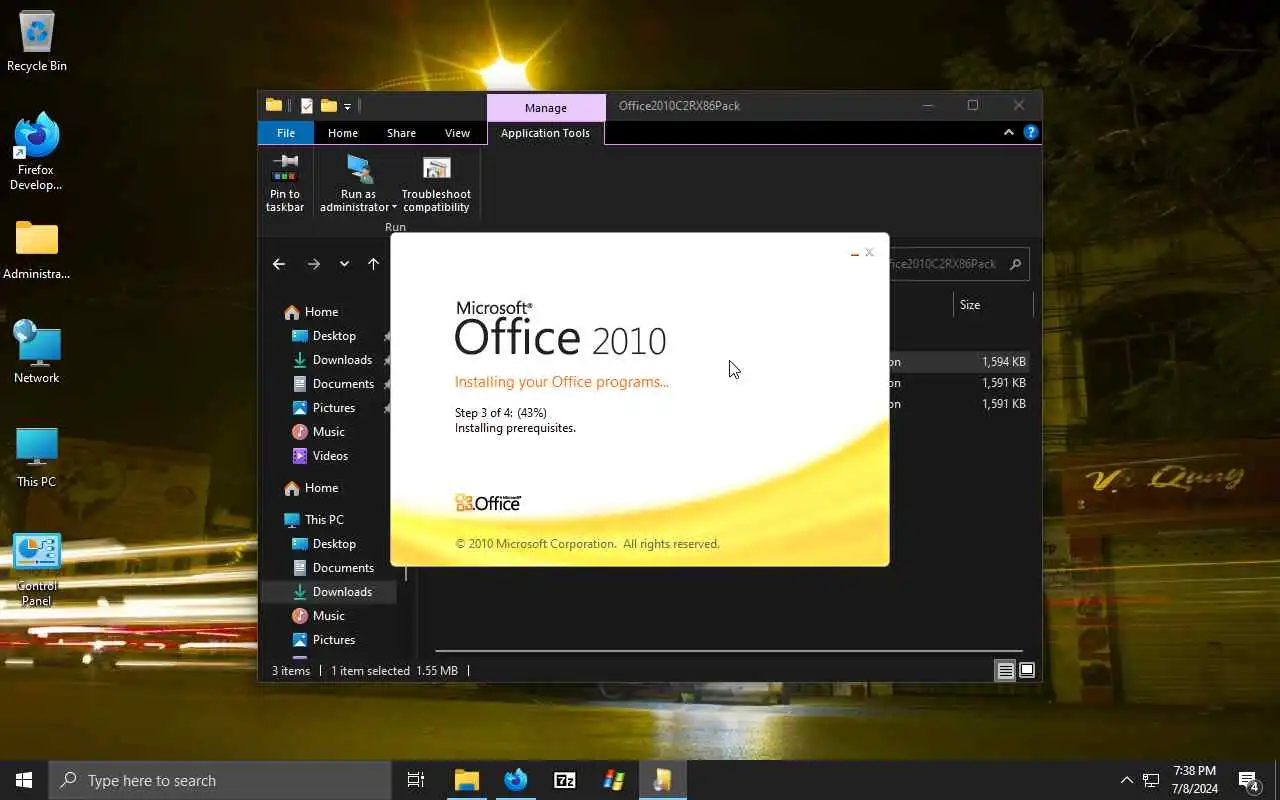Open Documents under This PC
Image resolution: width=1280 pixels, height=800 pixels.
point(343,568)
